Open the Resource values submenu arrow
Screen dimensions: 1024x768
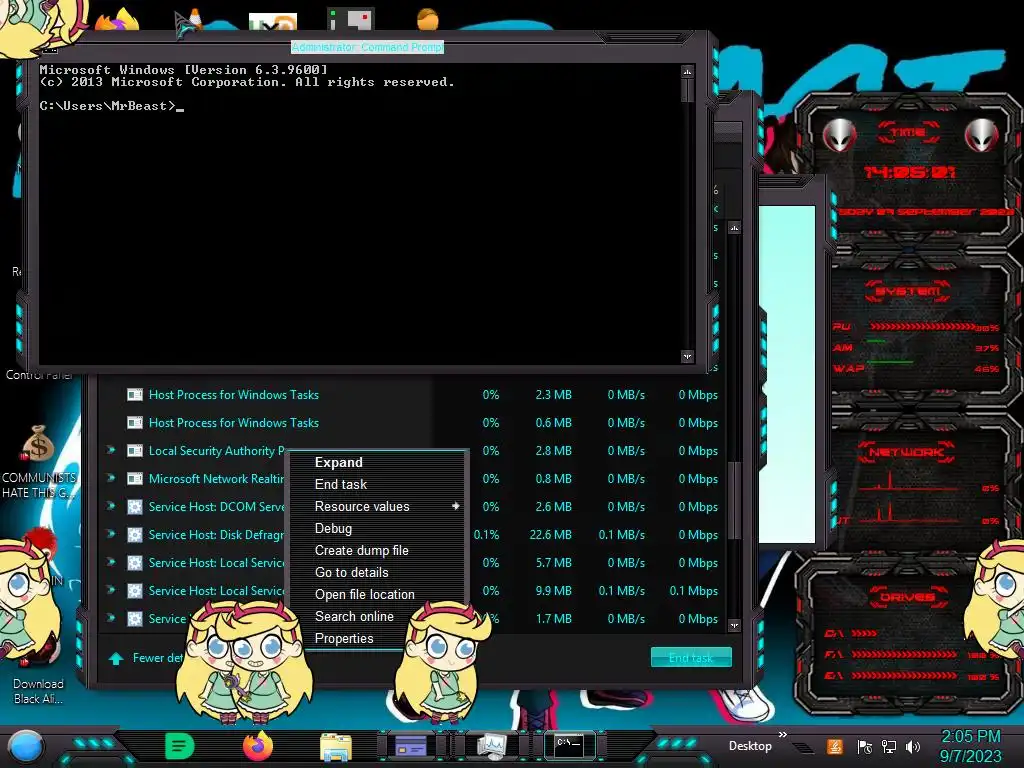pos(455,506)
